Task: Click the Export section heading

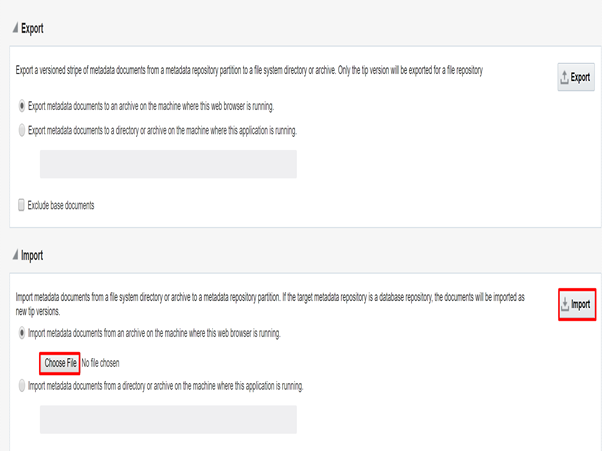Action: coord(32,28)
